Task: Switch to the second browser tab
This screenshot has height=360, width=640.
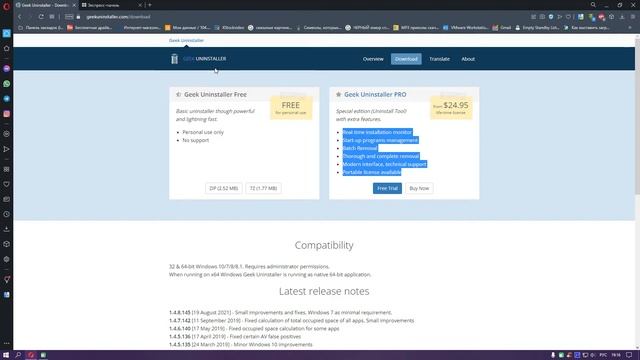Action: (x=110, y=5)
